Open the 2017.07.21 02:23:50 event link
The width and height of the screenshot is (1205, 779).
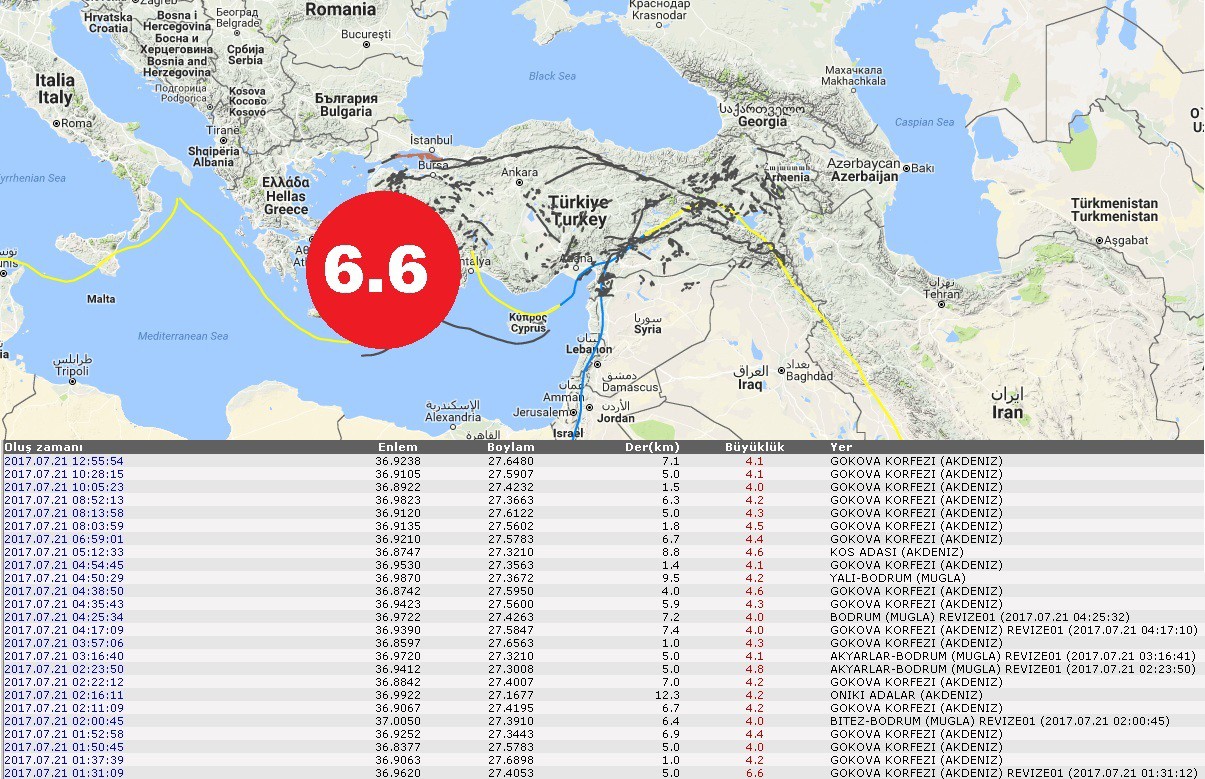[x=64, y=669]
